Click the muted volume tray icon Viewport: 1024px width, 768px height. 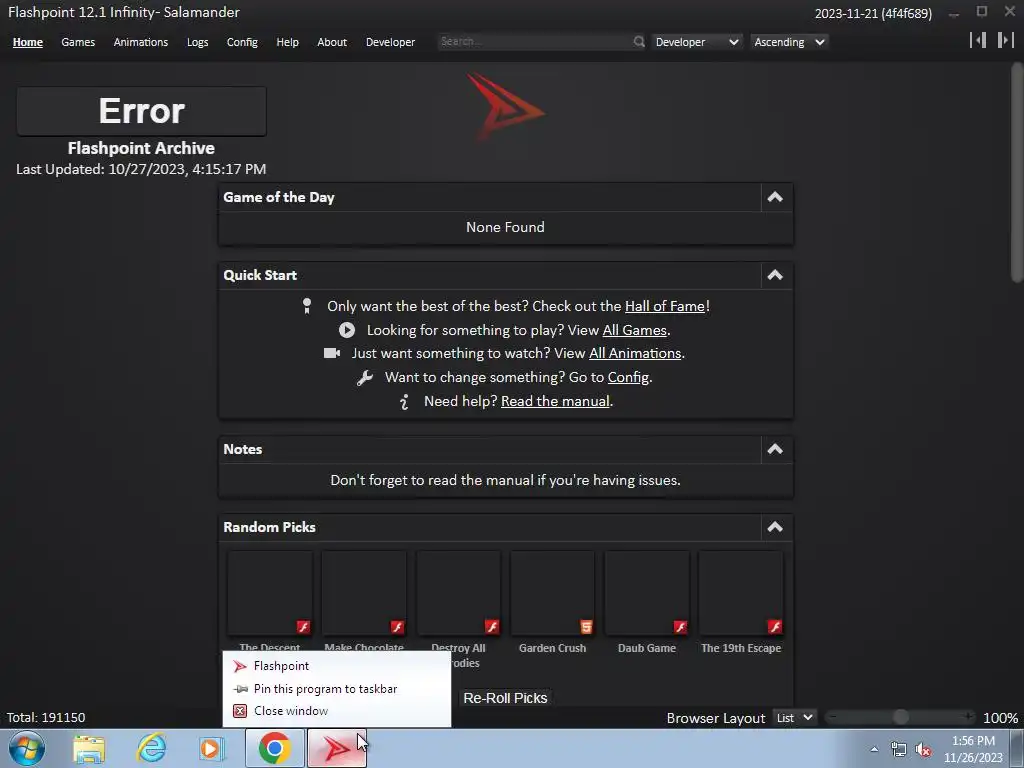[923, 750]
